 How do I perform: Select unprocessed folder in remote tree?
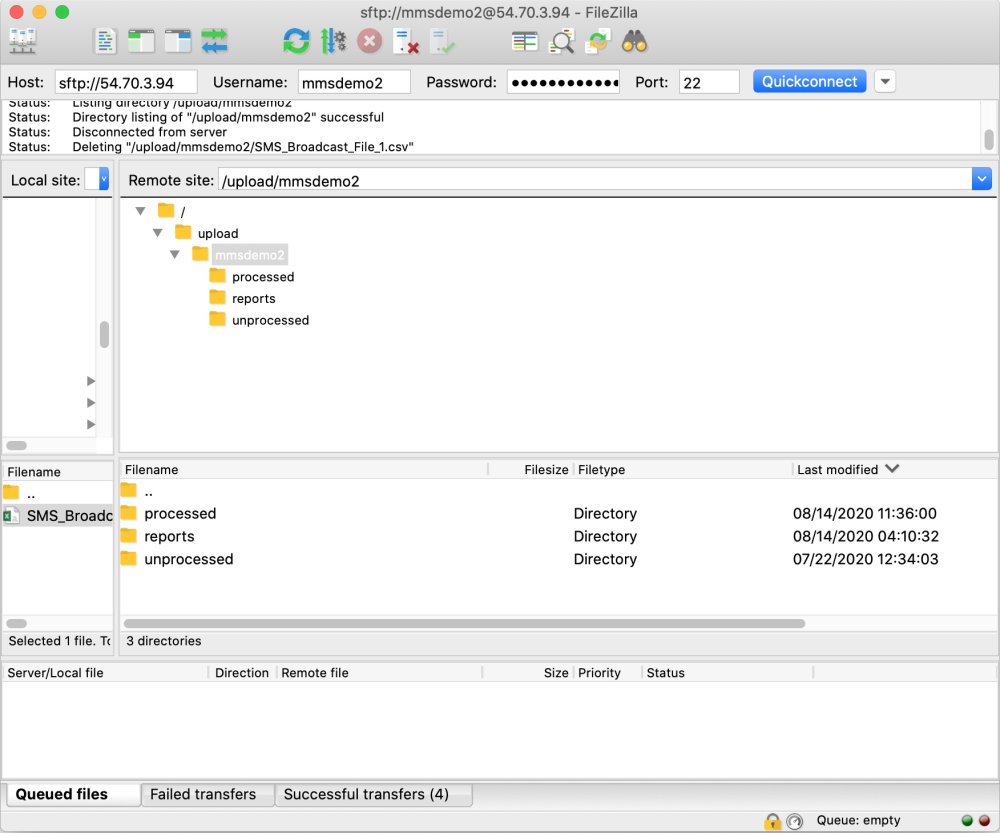click(x=270, y=320)
